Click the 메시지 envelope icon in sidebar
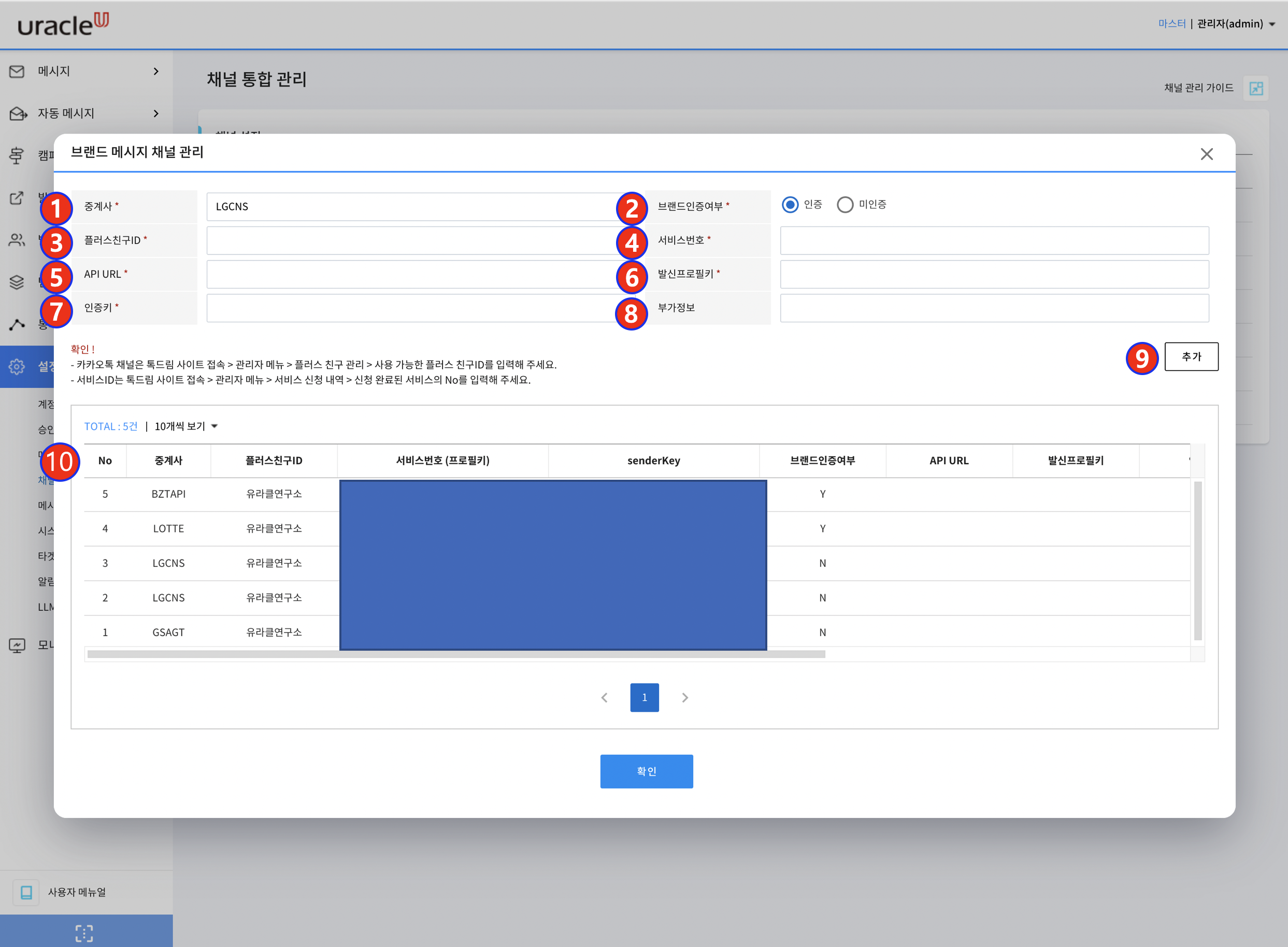This screenshot has width=1288, height=947. (17, 71)
